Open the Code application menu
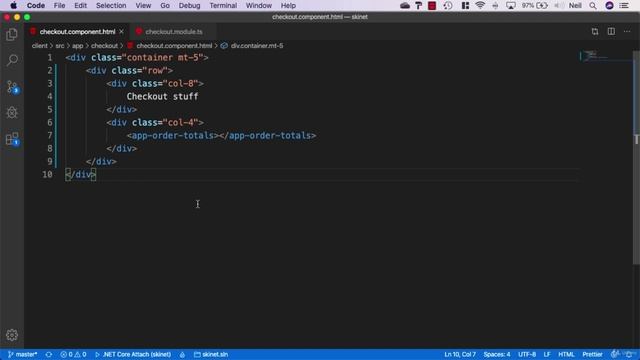The width and height of the screenshot is (640, 360). point(36,5)
